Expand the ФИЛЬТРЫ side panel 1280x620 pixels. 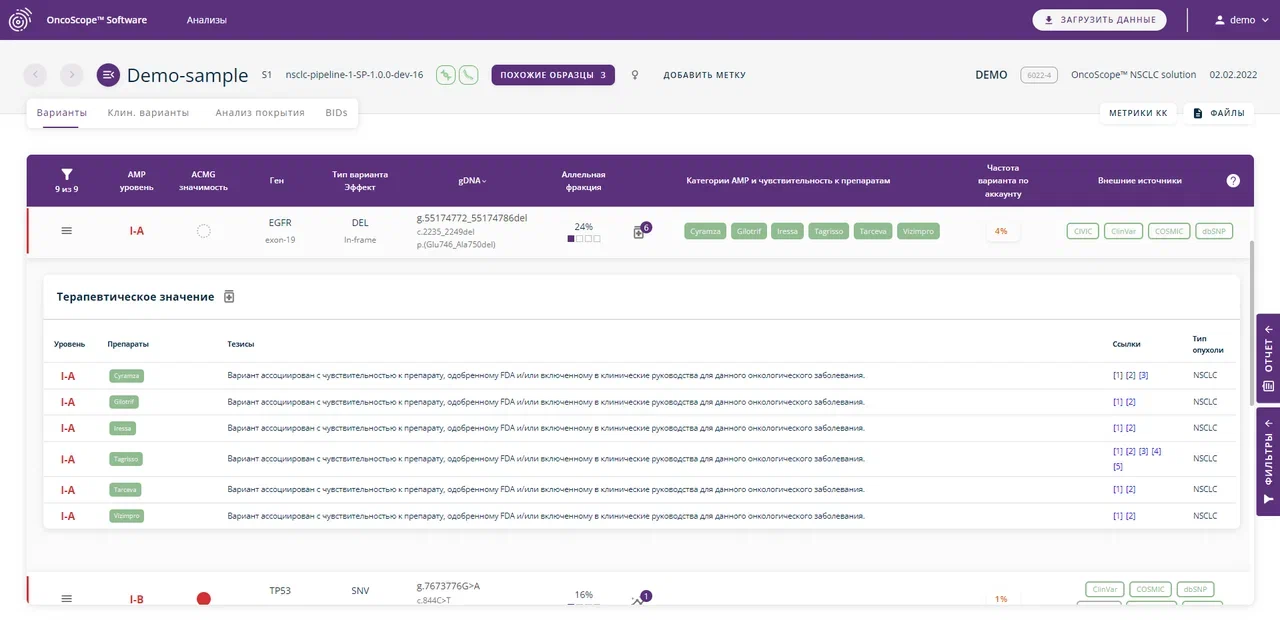click(x=1268, y=462)
